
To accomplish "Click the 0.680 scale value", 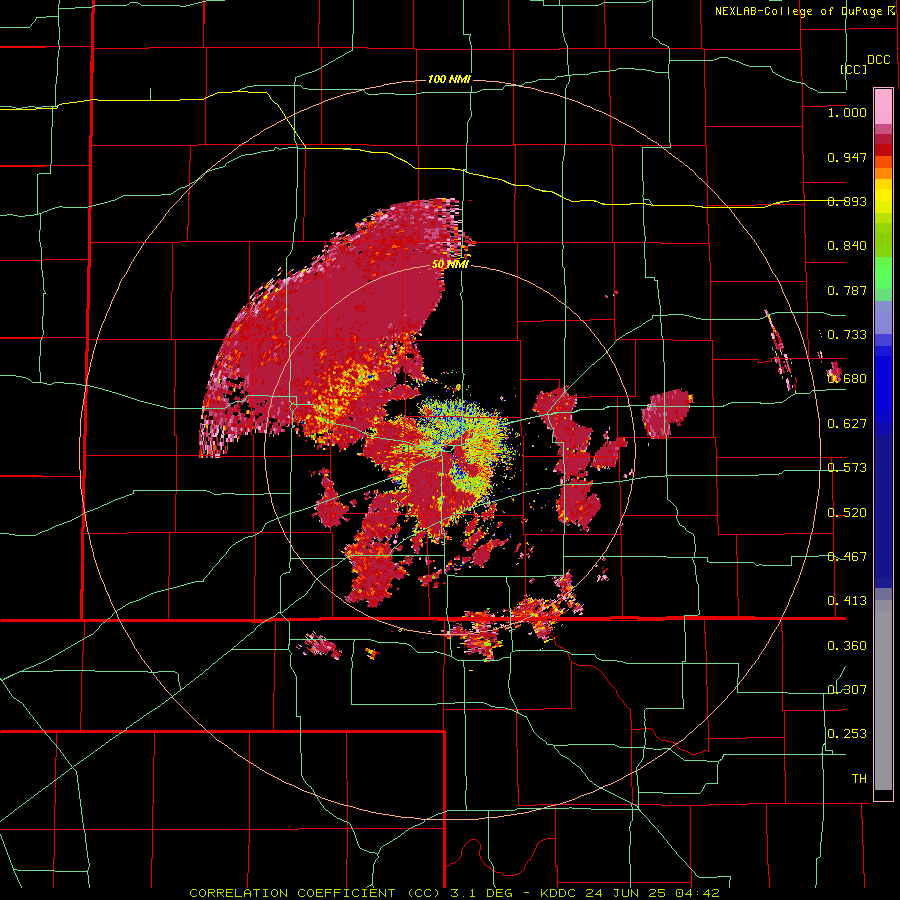I will tap(847, 379).
